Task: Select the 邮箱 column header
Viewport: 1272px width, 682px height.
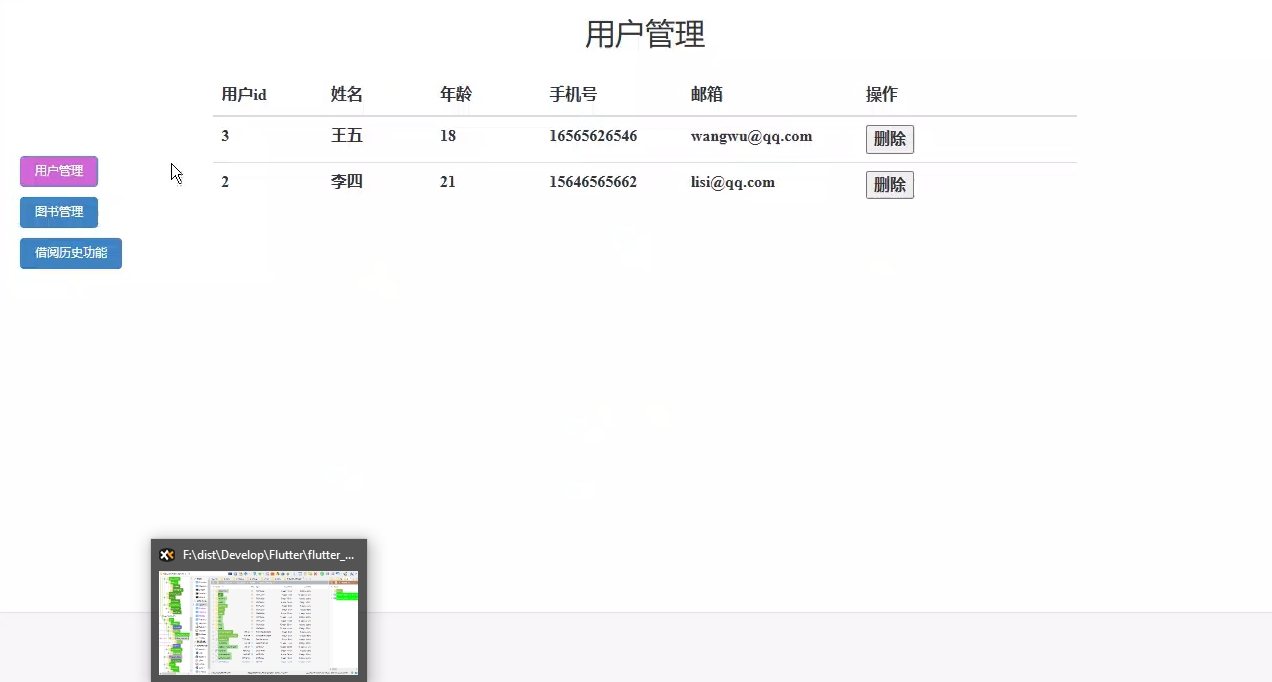Action: coord(707,95)
